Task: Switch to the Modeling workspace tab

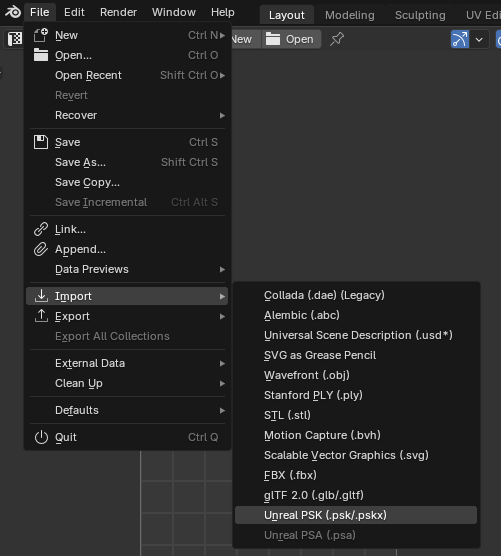Action: [x=350, y=15]
